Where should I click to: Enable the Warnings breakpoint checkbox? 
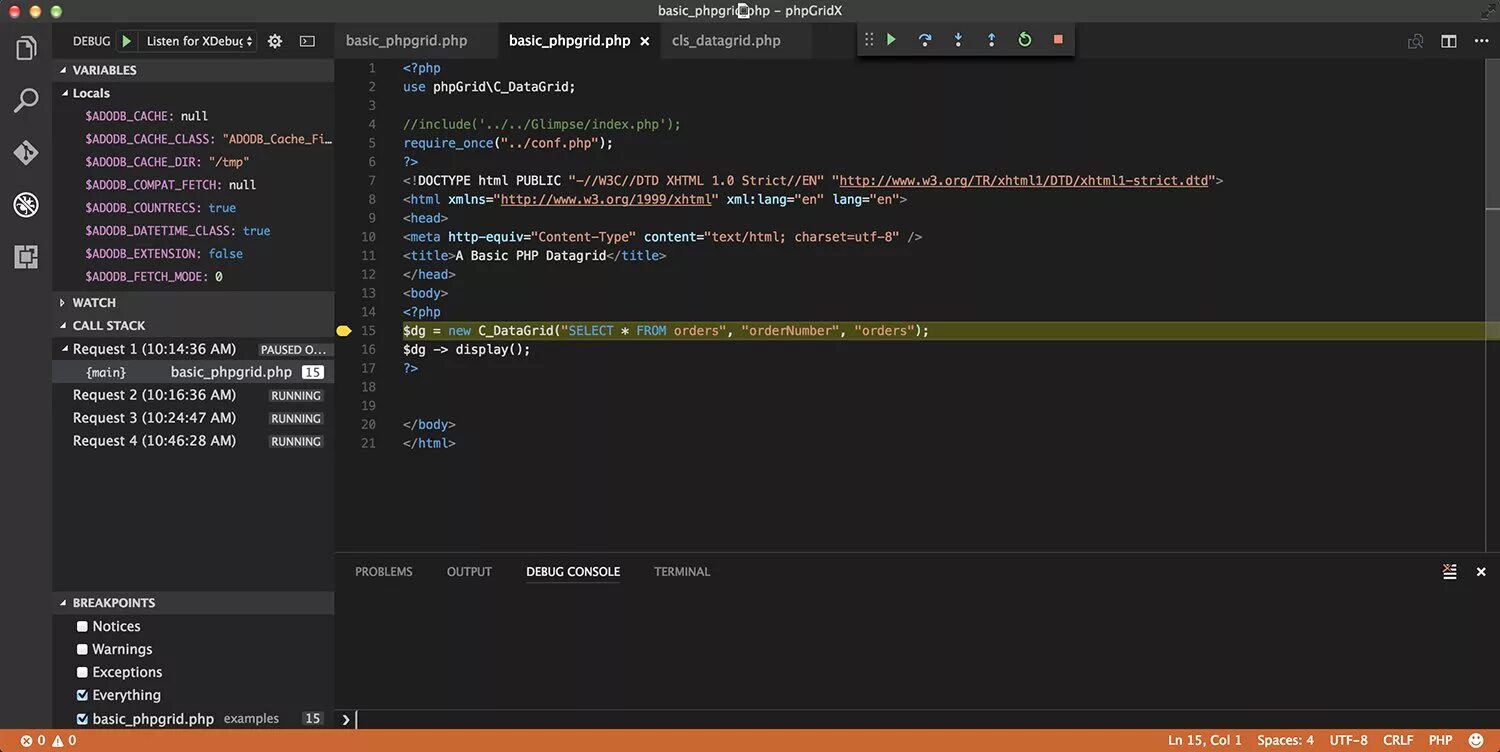coord(82,649)
